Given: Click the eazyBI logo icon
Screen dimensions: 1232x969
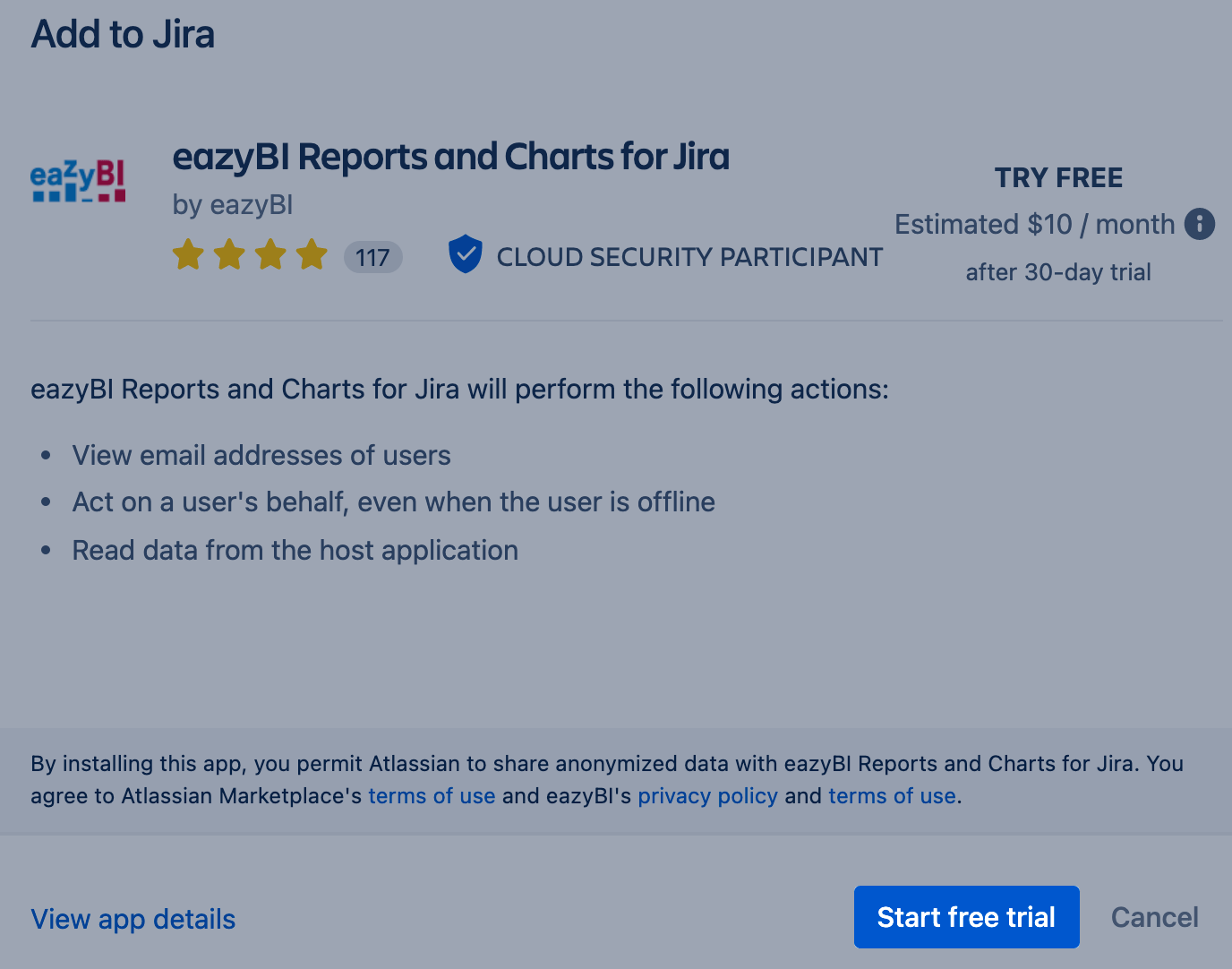Looking at the screenshot, I should 78,180.
